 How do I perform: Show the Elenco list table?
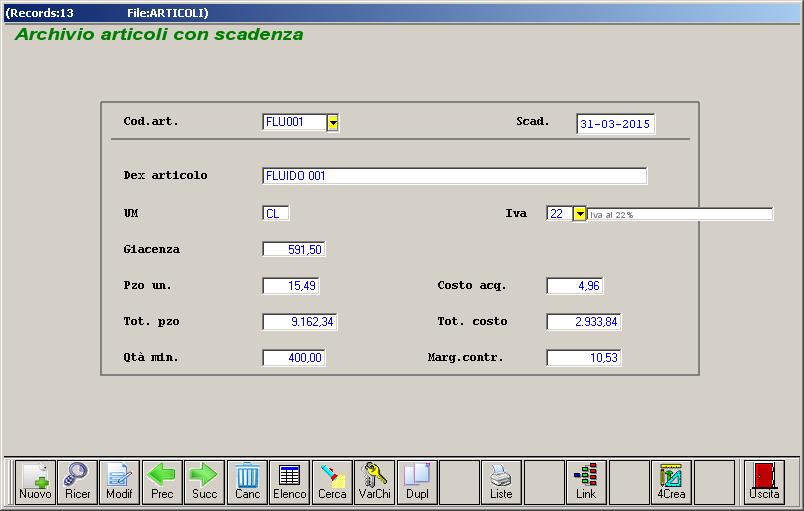[290, 482]
